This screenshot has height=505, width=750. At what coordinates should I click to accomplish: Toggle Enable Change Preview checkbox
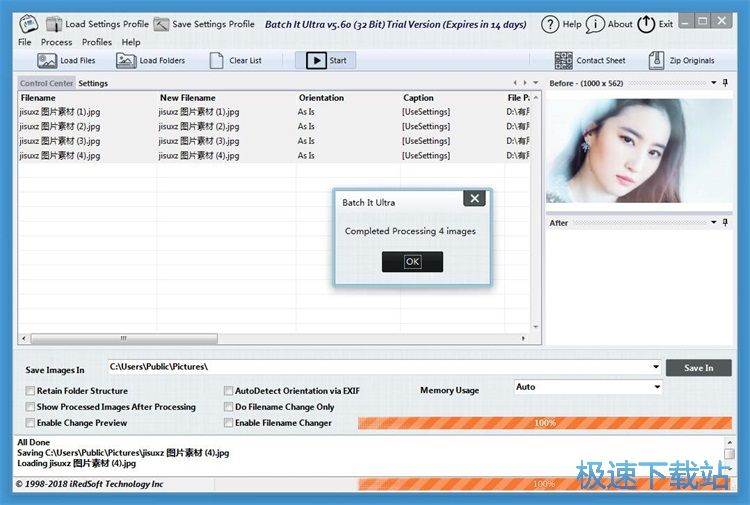[30, 423]
